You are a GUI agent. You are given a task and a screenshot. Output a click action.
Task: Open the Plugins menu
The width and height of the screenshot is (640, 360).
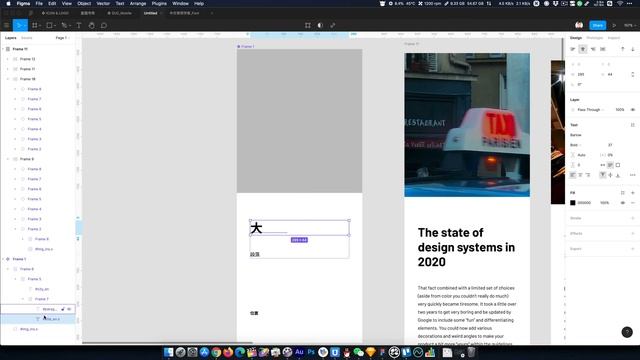[159, 4]
